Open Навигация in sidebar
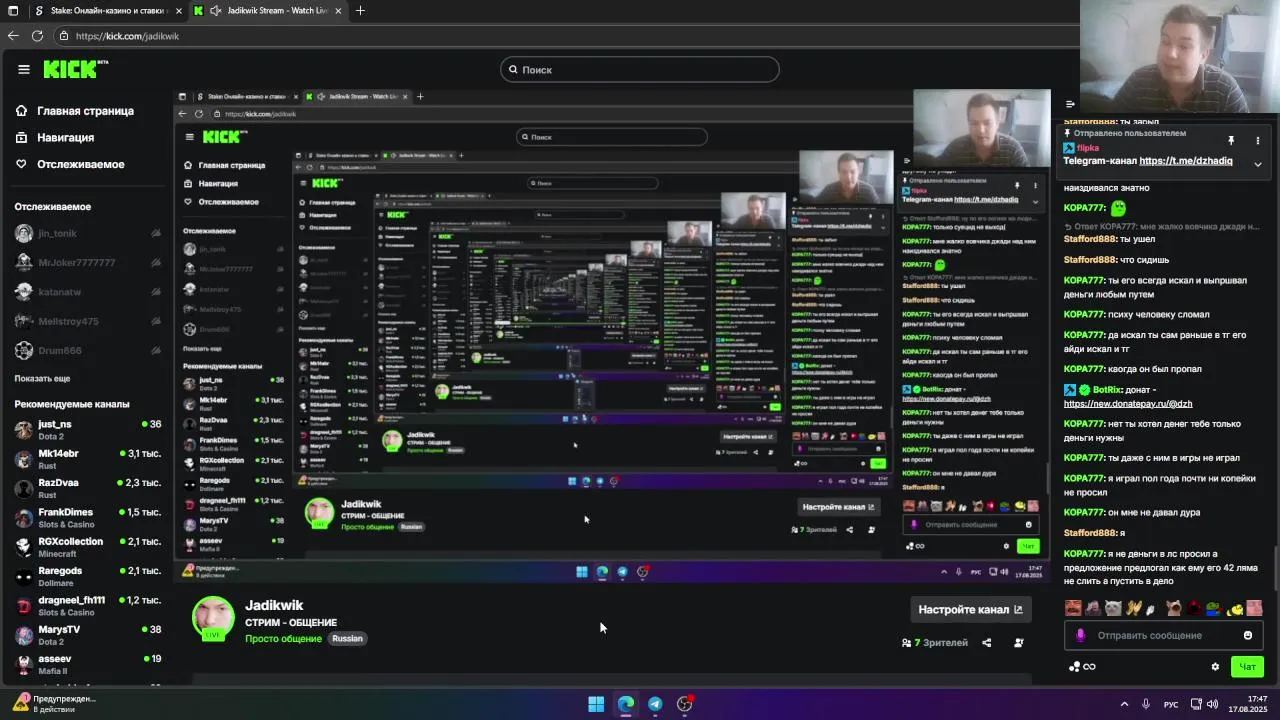The width and height of the screenshot is (1280, 720). 56,137
